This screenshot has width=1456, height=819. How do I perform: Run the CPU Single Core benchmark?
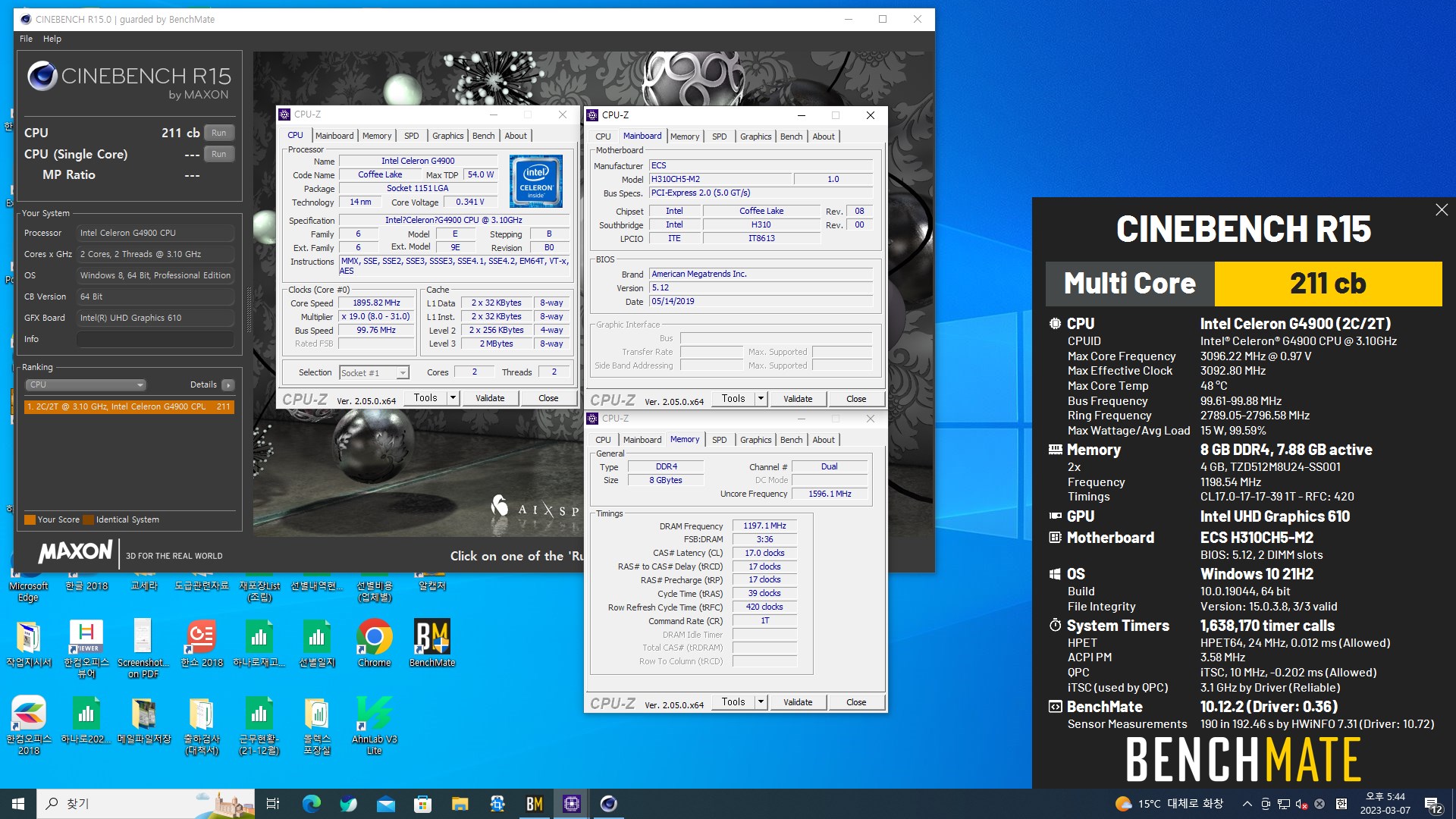point(219,154)
